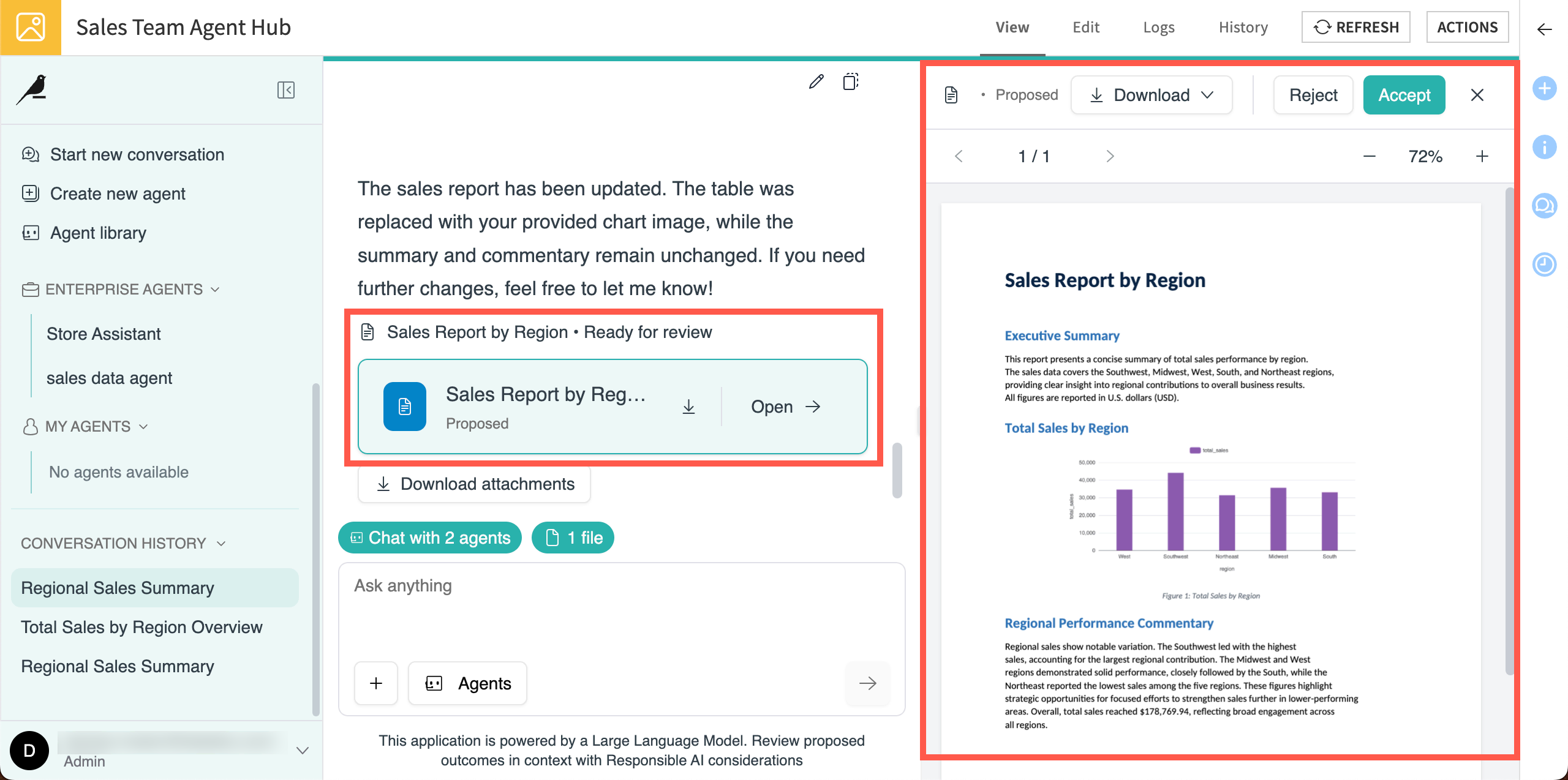The height and width of the screenshot is (780, 1568).
Task: Click the REFRESH button
Action: click(1355, 27)
